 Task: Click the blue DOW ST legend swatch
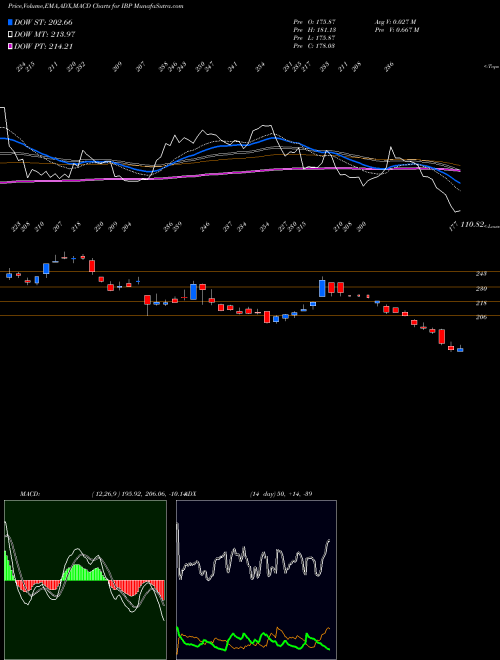pyautogui.click(x=10, y=22)
